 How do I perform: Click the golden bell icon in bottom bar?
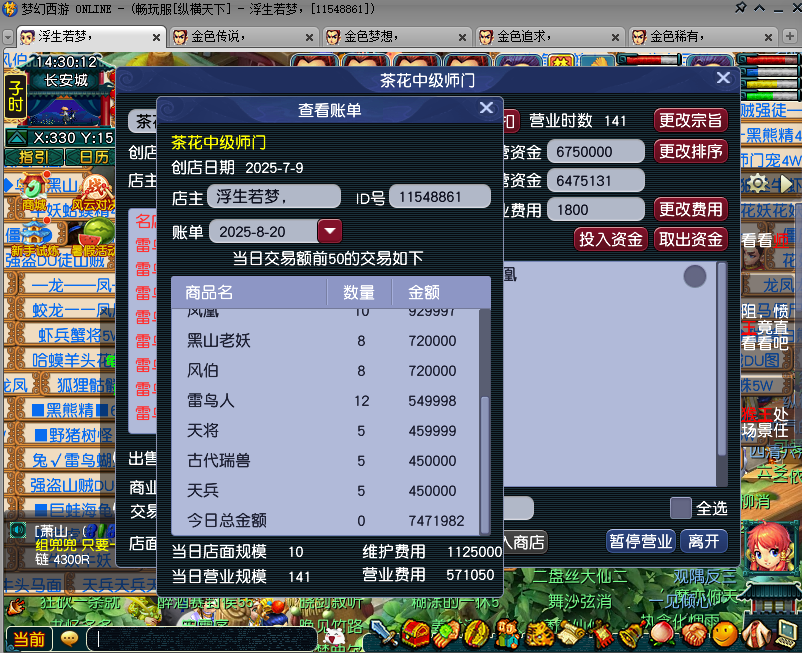tap(631, 634)
